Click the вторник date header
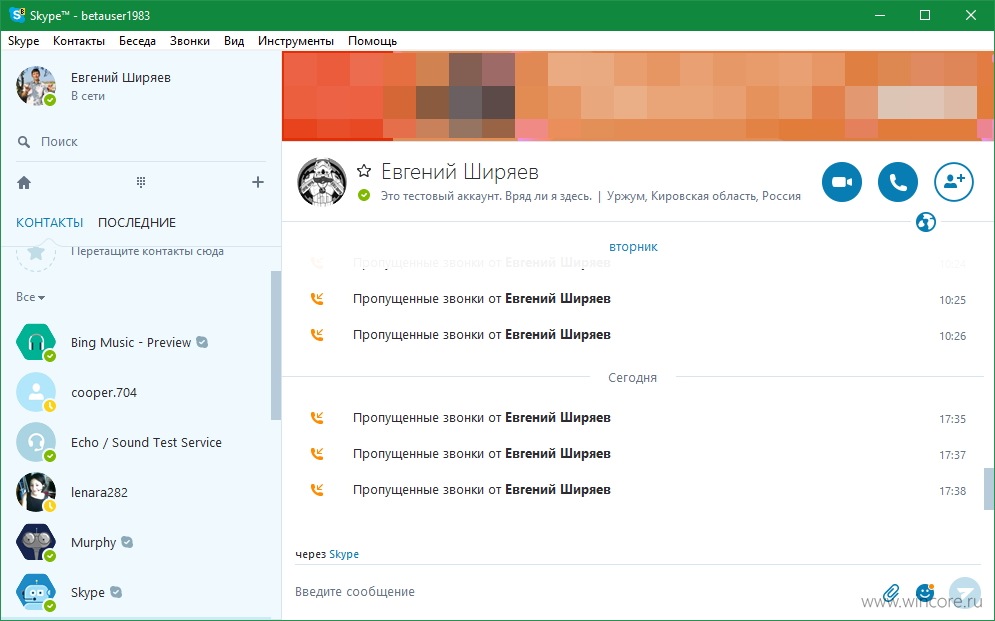The width and height of the screenshot is (995, 621). coord(633,247)
